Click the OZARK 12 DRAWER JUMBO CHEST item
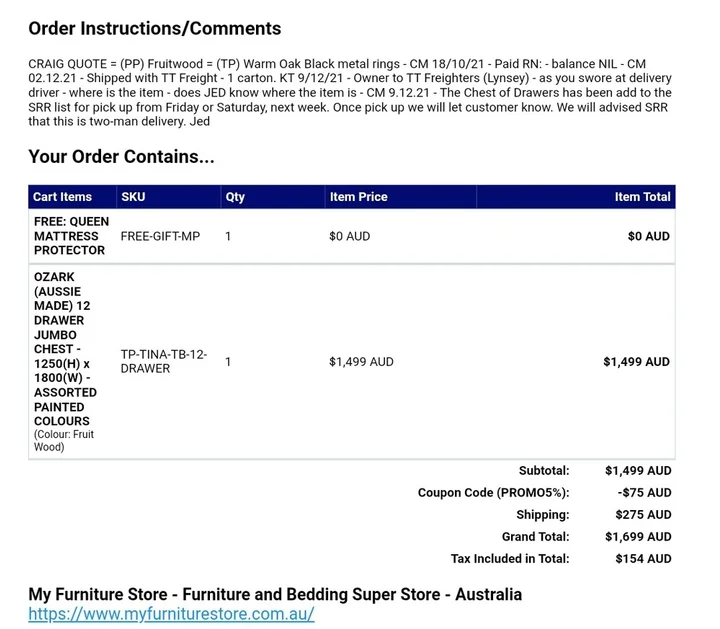Screen dimensions: 720x629 tap(65, 349)
